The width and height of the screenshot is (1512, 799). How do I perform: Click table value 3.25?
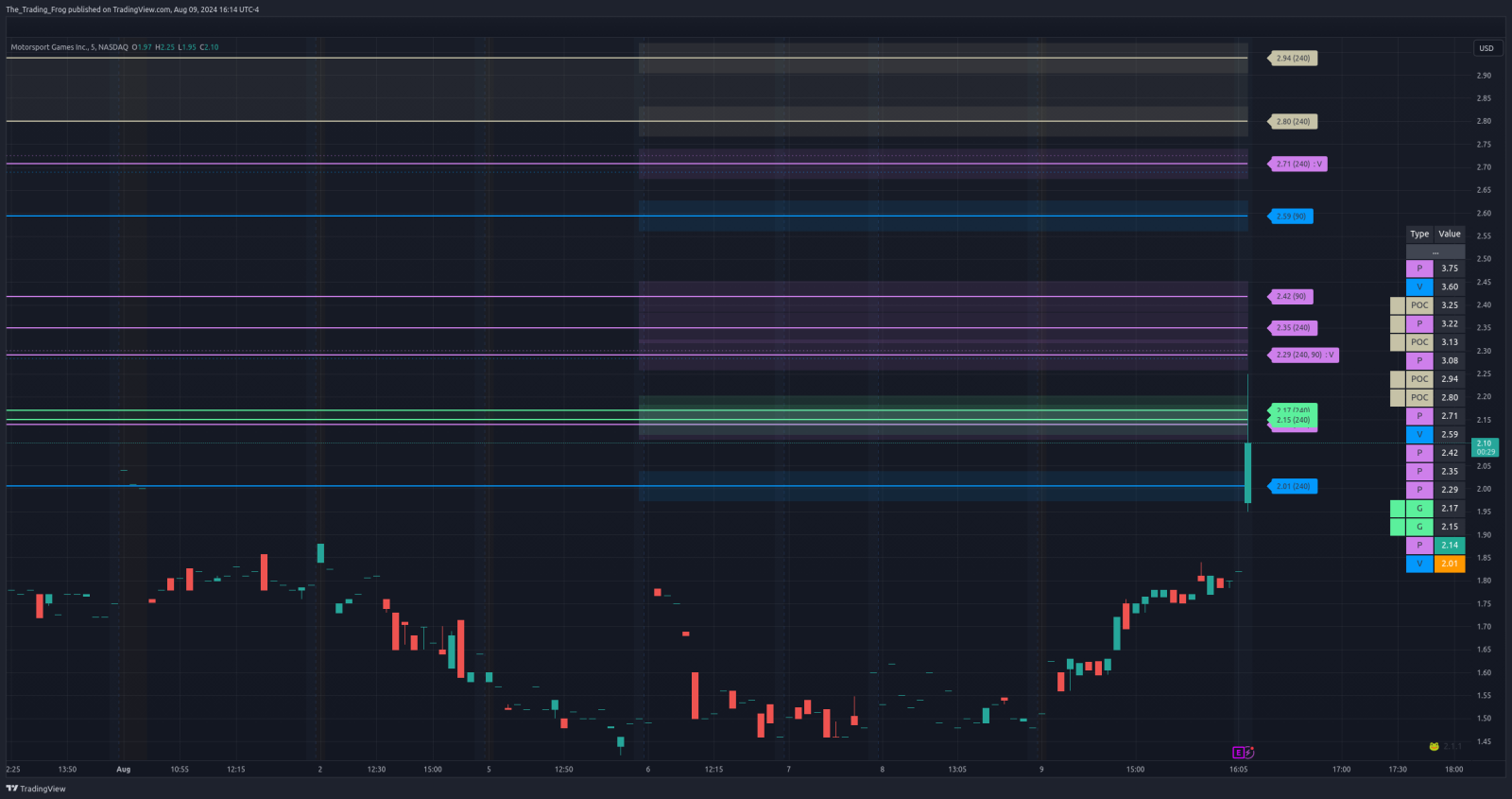(1450, 305)
